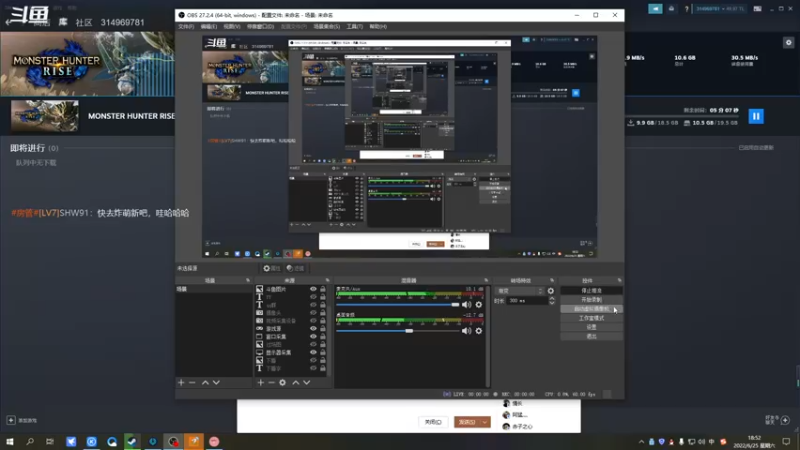Add a source with Sources panel plus icon
Screen dimensions: 800x450
click(x=260, y=382)
